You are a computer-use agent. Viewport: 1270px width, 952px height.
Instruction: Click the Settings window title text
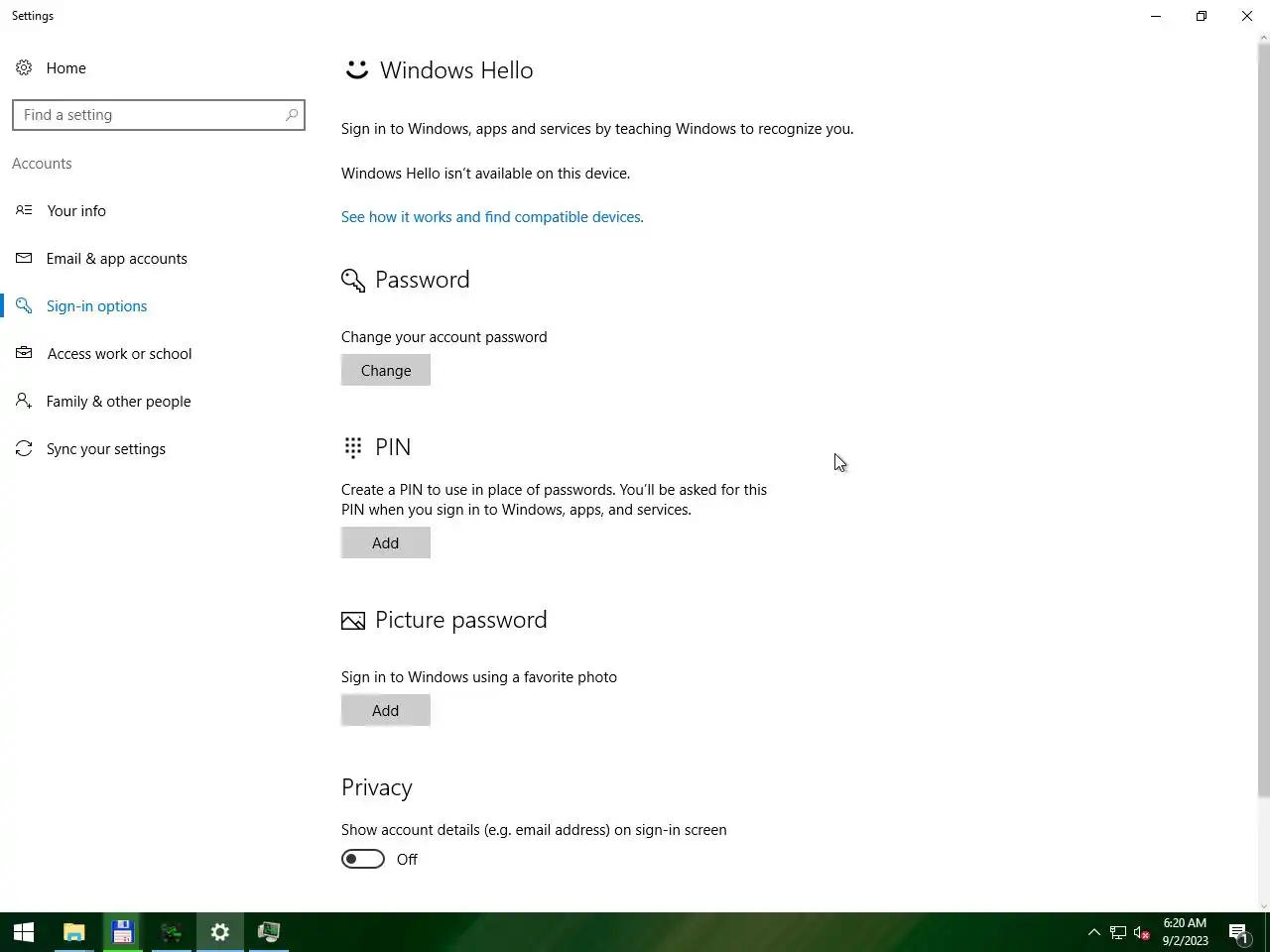coord(33,16)
